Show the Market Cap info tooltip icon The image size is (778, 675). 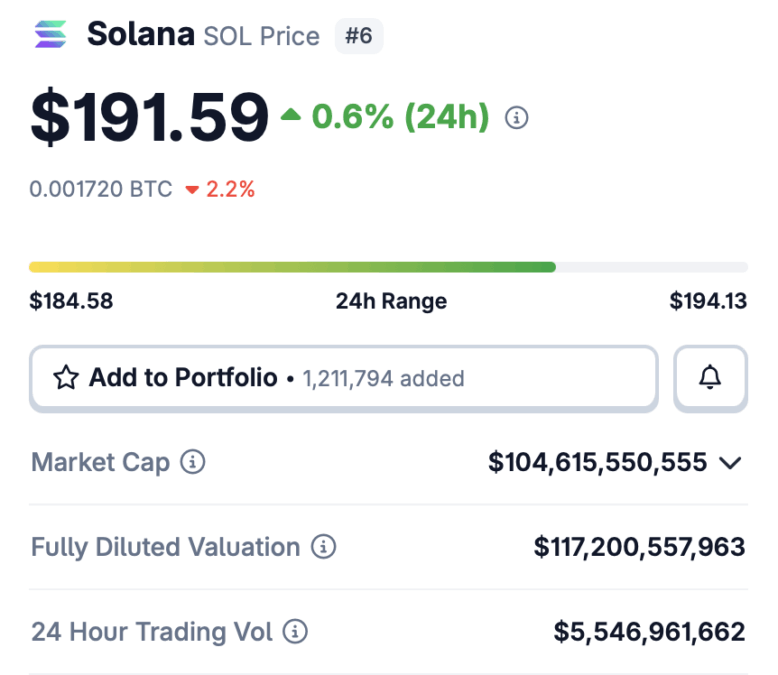point(193,462)
